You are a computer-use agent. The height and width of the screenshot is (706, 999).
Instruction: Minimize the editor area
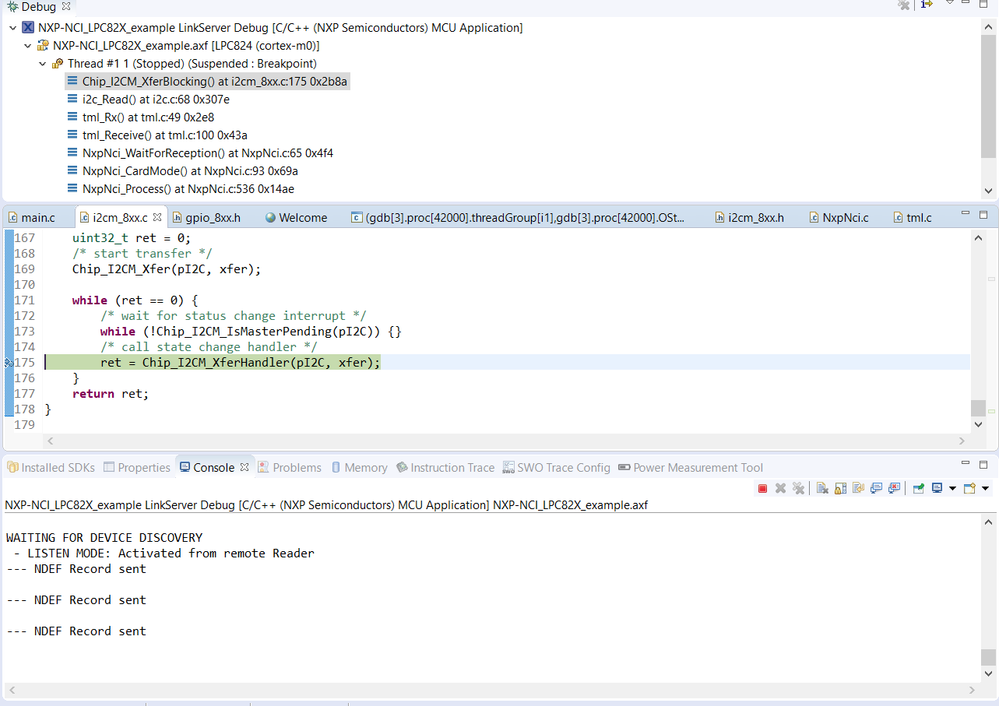[x=965, y=214]
